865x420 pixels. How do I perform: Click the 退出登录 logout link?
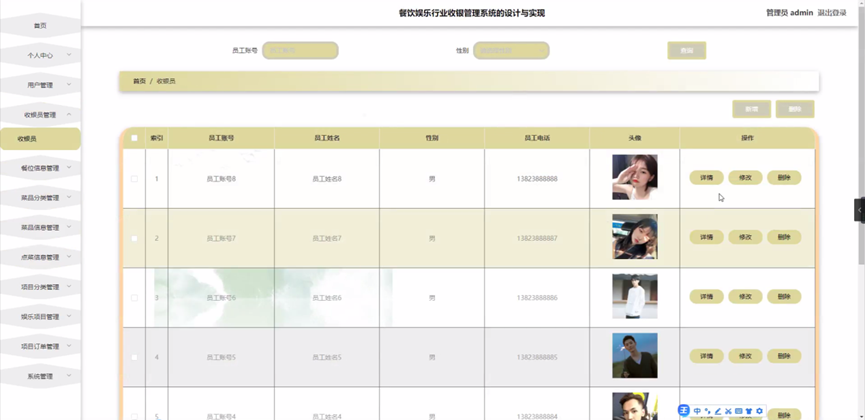(832, 13)
